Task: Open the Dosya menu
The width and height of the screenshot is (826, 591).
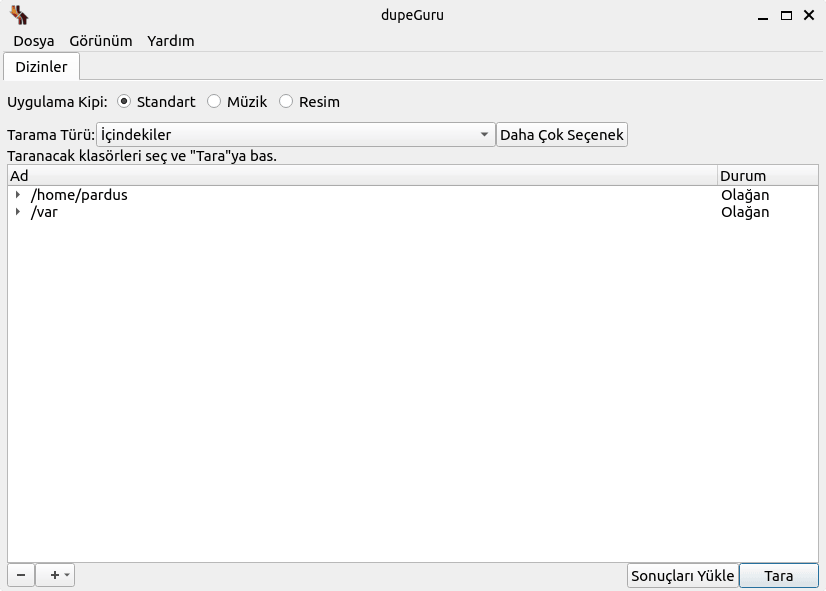Action: pyautogui.click(x=34, y=41)
